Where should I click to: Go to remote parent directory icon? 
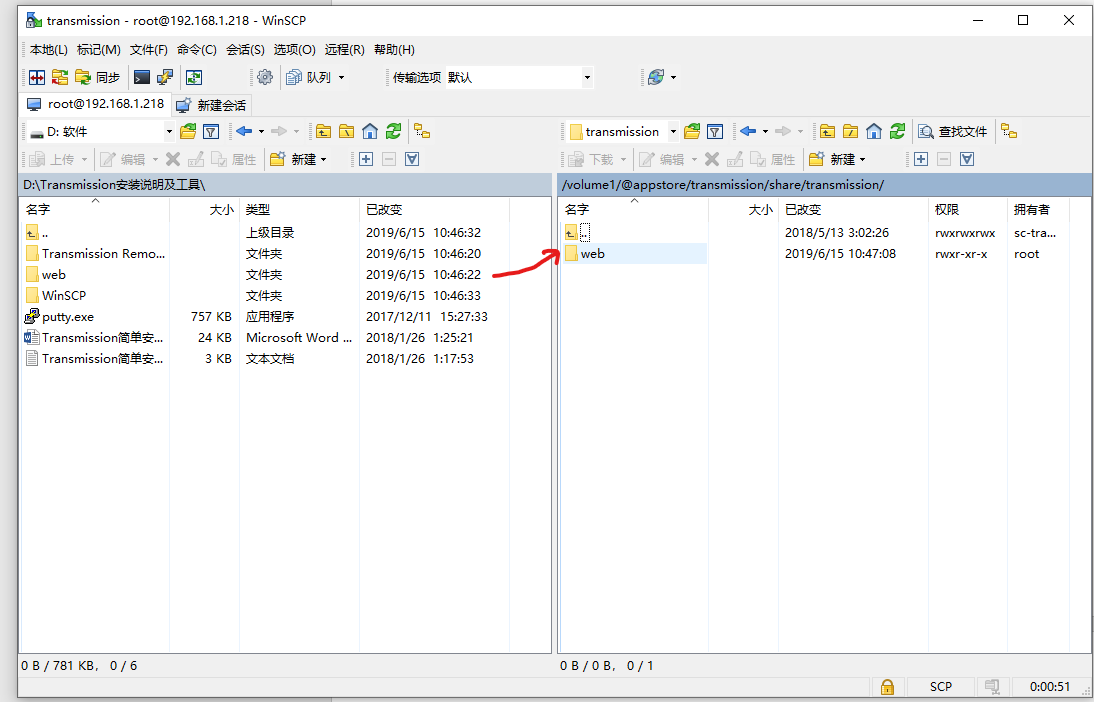click(x=827, y=131)
